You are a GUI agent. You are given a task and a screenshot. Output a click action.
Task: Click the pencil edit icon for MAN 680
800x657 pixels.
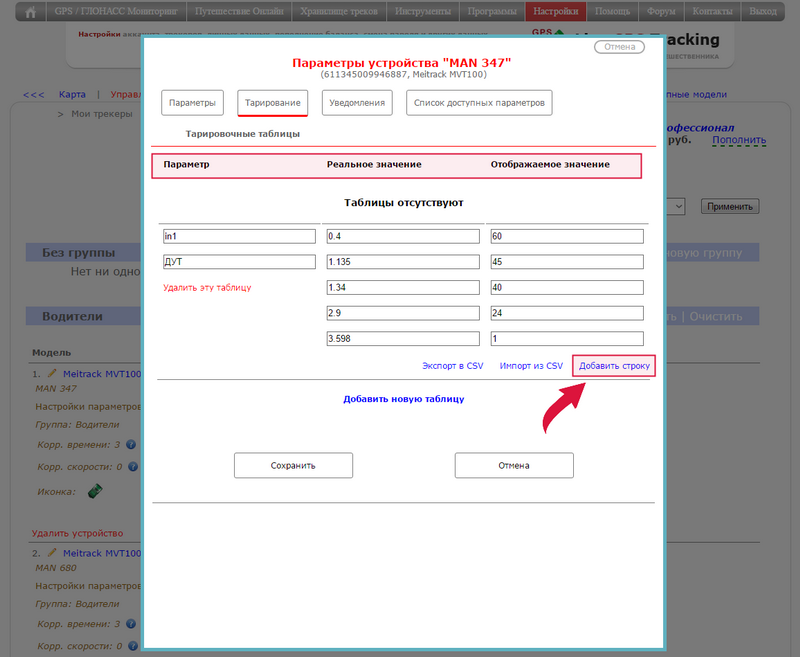tap(53, 552)
